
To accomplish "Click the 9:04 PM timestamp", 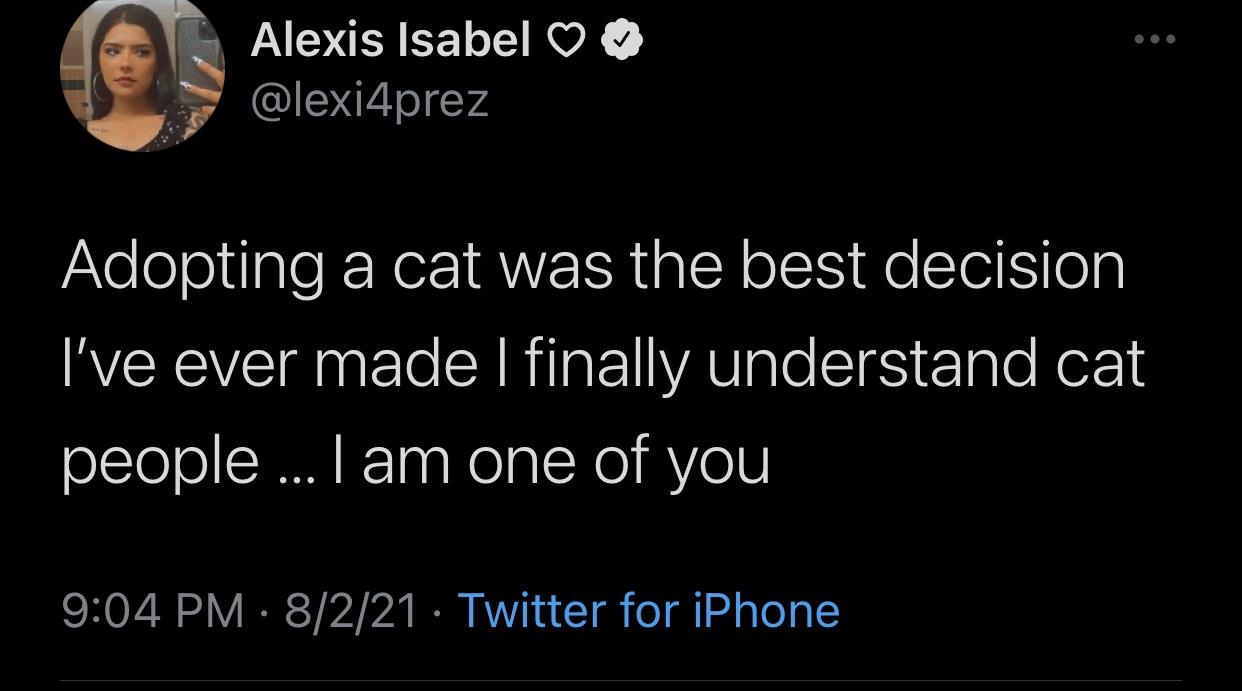I will [x=152, y=610].
